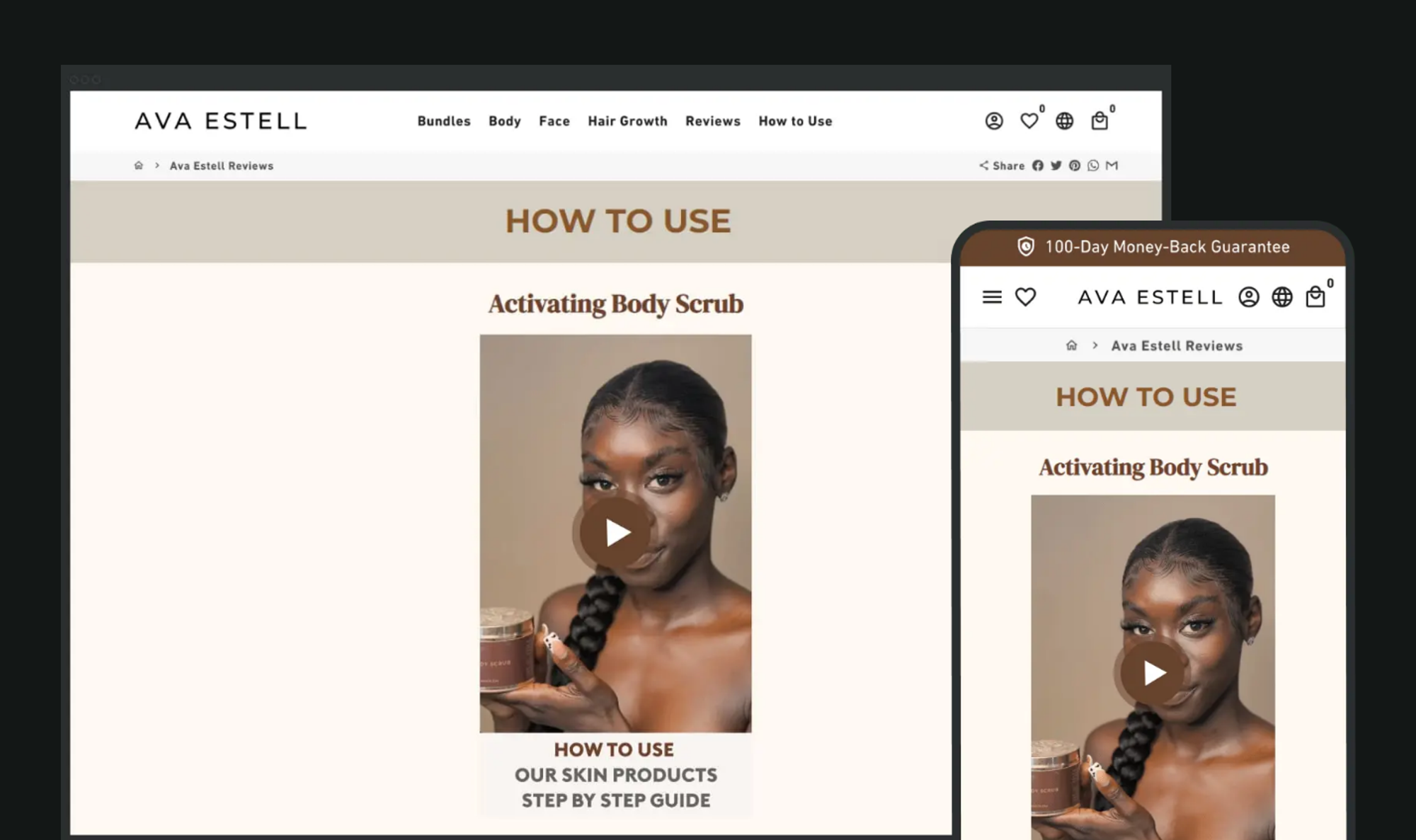Viewport: 1416px width, 840px height.
Task: Share page via Twitter icon
Action: tap(1056, 166)
